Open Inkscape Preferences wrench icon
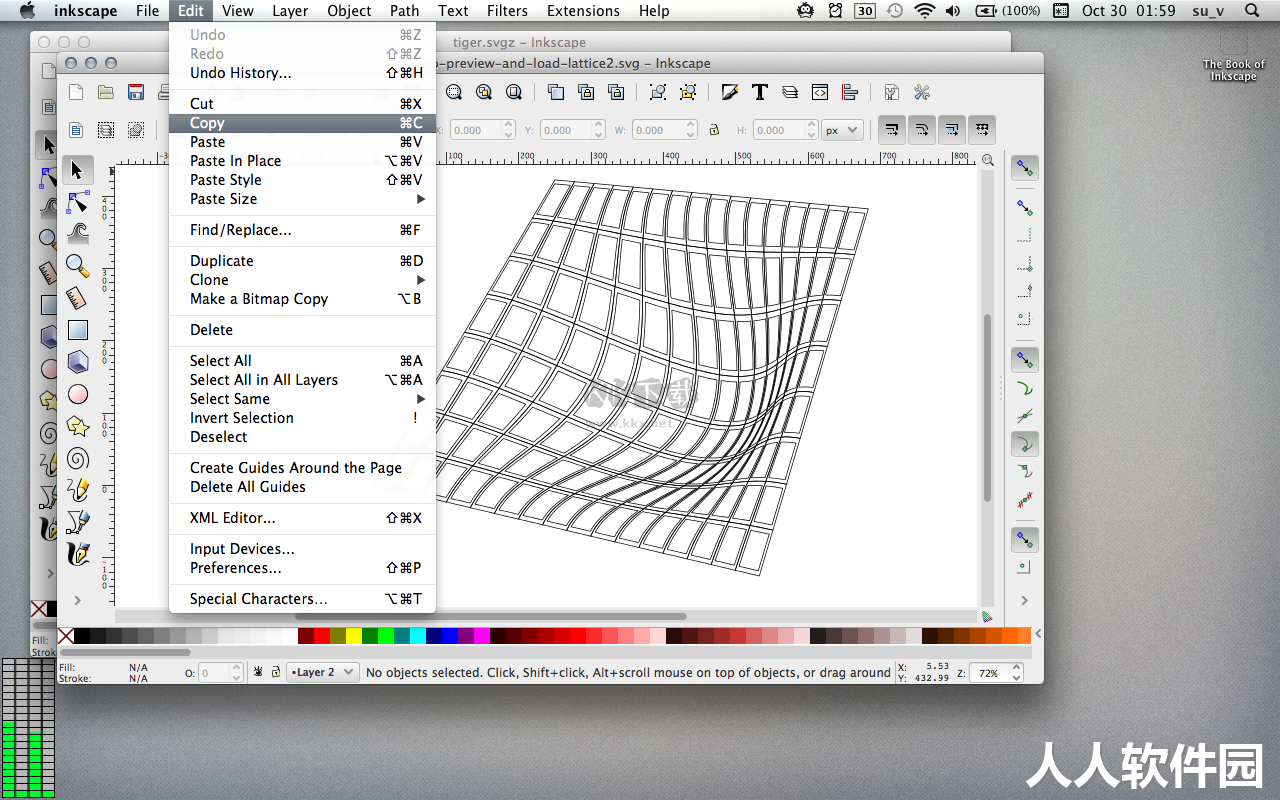The height and width of the screenshot is (800, 1280). 922,92
